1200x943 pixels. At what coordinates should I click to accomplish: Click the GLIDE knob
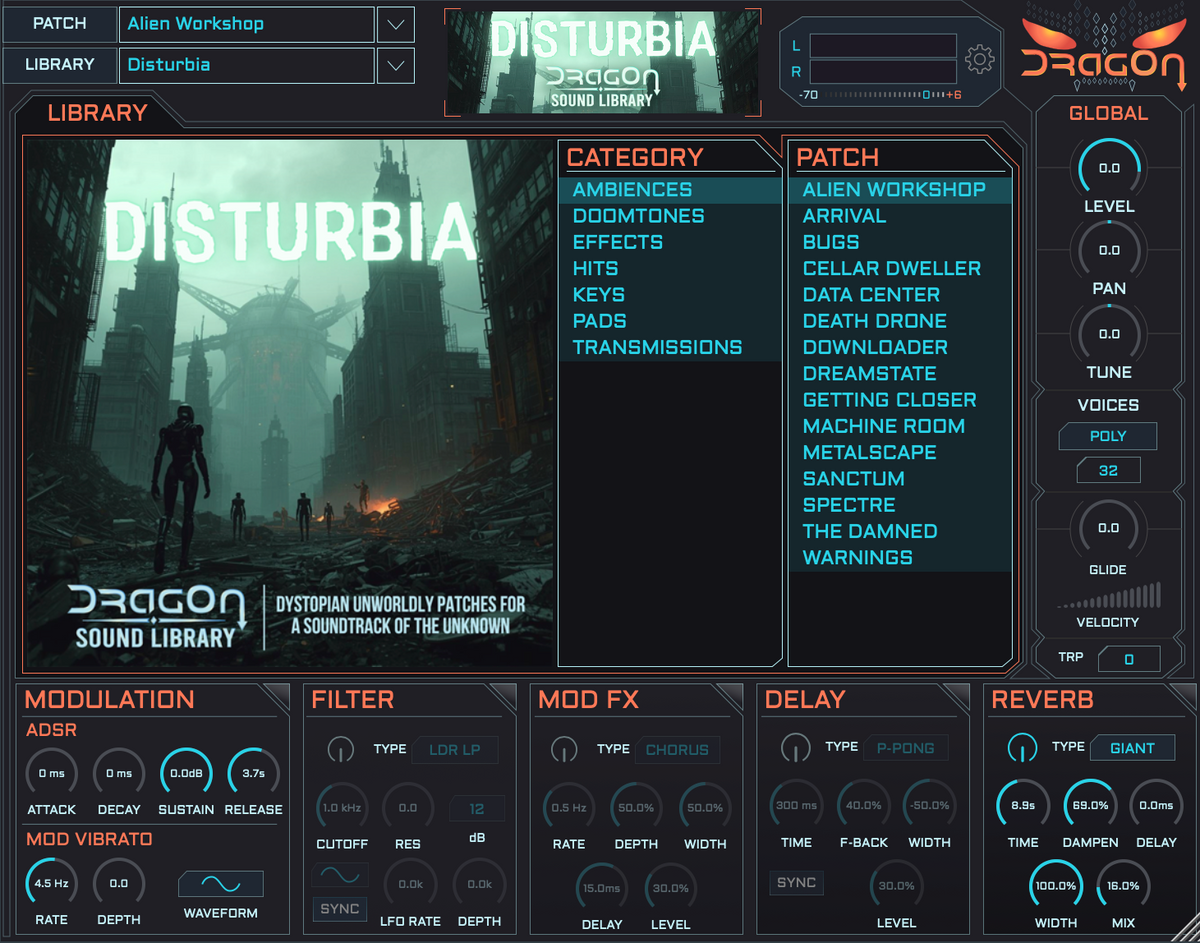coord(1109,527)
